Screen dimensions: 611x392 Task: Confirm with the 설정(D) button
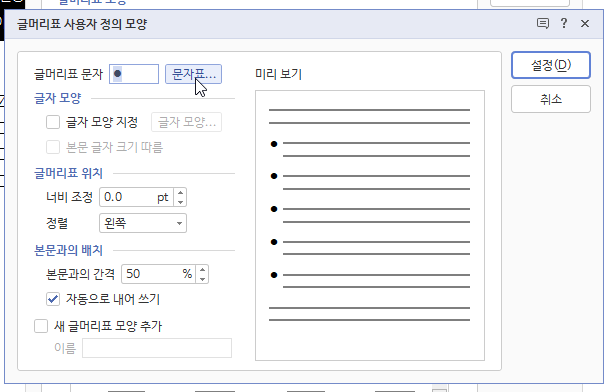551,65
